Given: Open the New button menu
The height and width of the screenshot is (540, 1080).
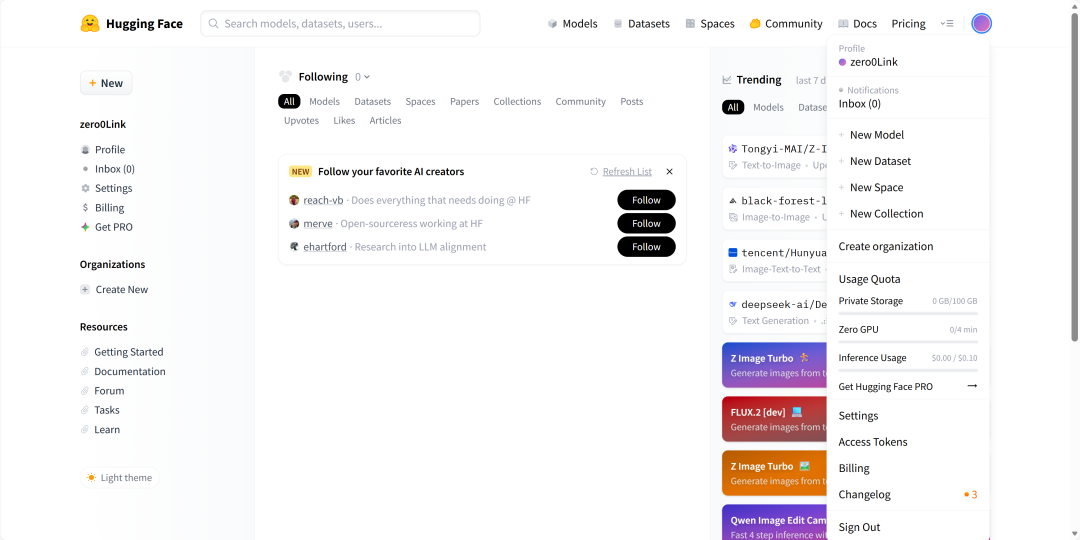Looking at the screenshot, I should (106, 83).
